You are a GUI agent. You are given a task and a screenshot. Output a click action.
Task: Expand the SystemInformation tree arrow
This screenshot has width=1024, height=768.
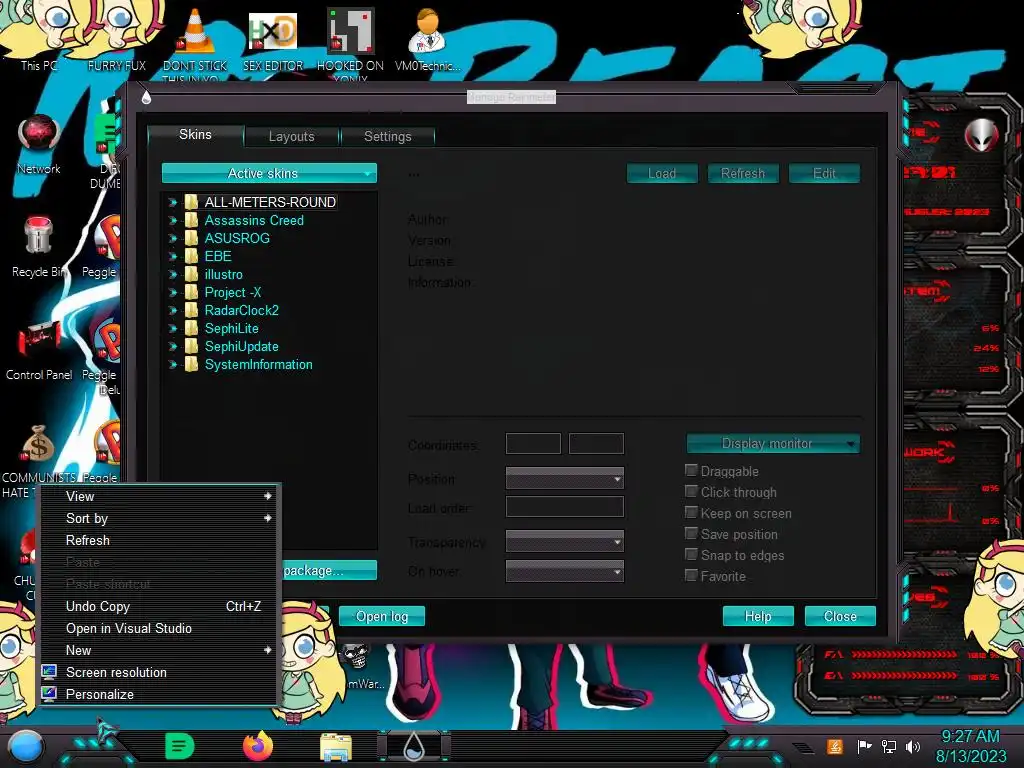click(173, 364)
